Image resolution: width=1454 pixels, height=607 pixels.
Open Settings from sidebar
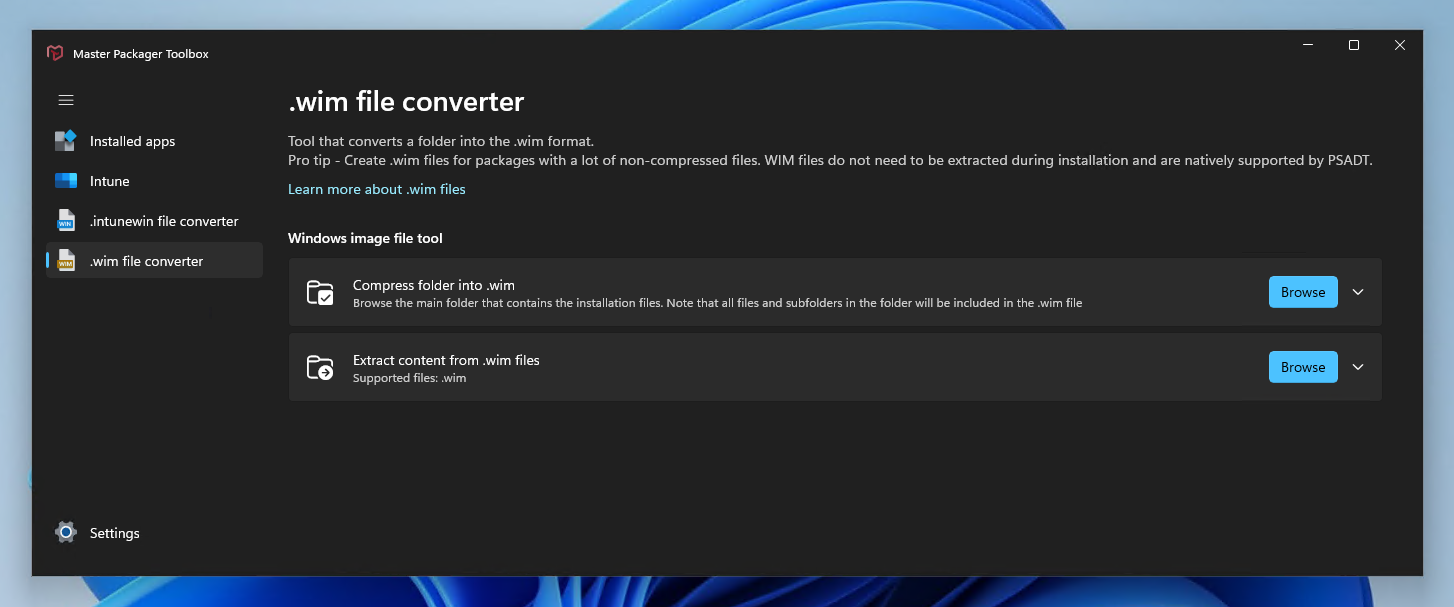[x=155, y=533]
